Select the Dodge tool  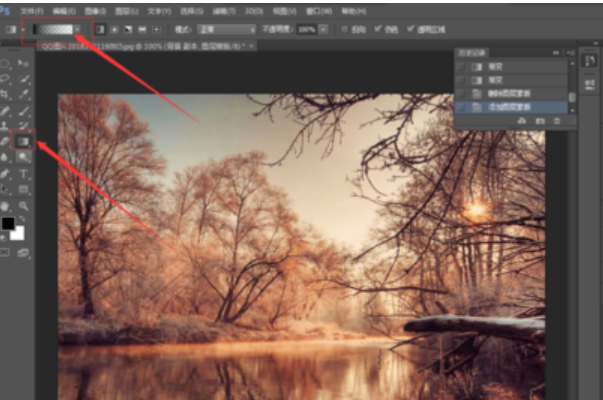point(23,157)
